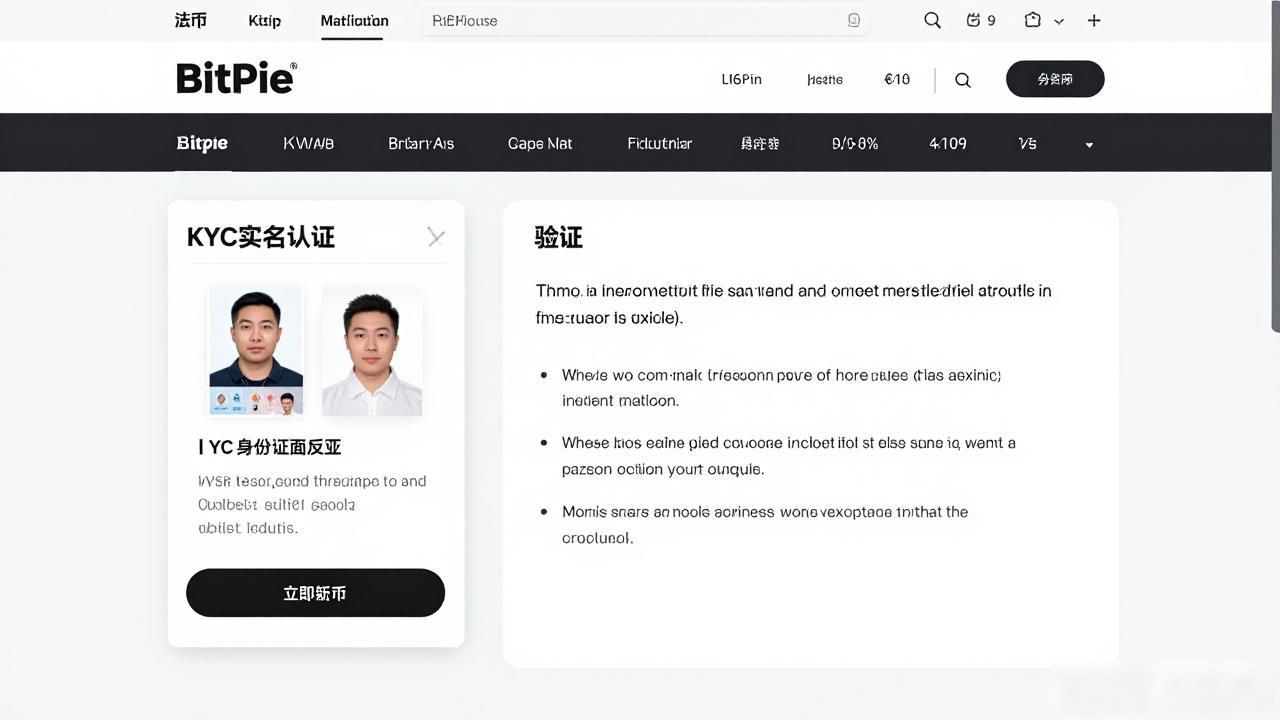Viewport: 1280px width, 720px height.
Task: Click the small thumbnail strip under left photo
Action: 256,401
